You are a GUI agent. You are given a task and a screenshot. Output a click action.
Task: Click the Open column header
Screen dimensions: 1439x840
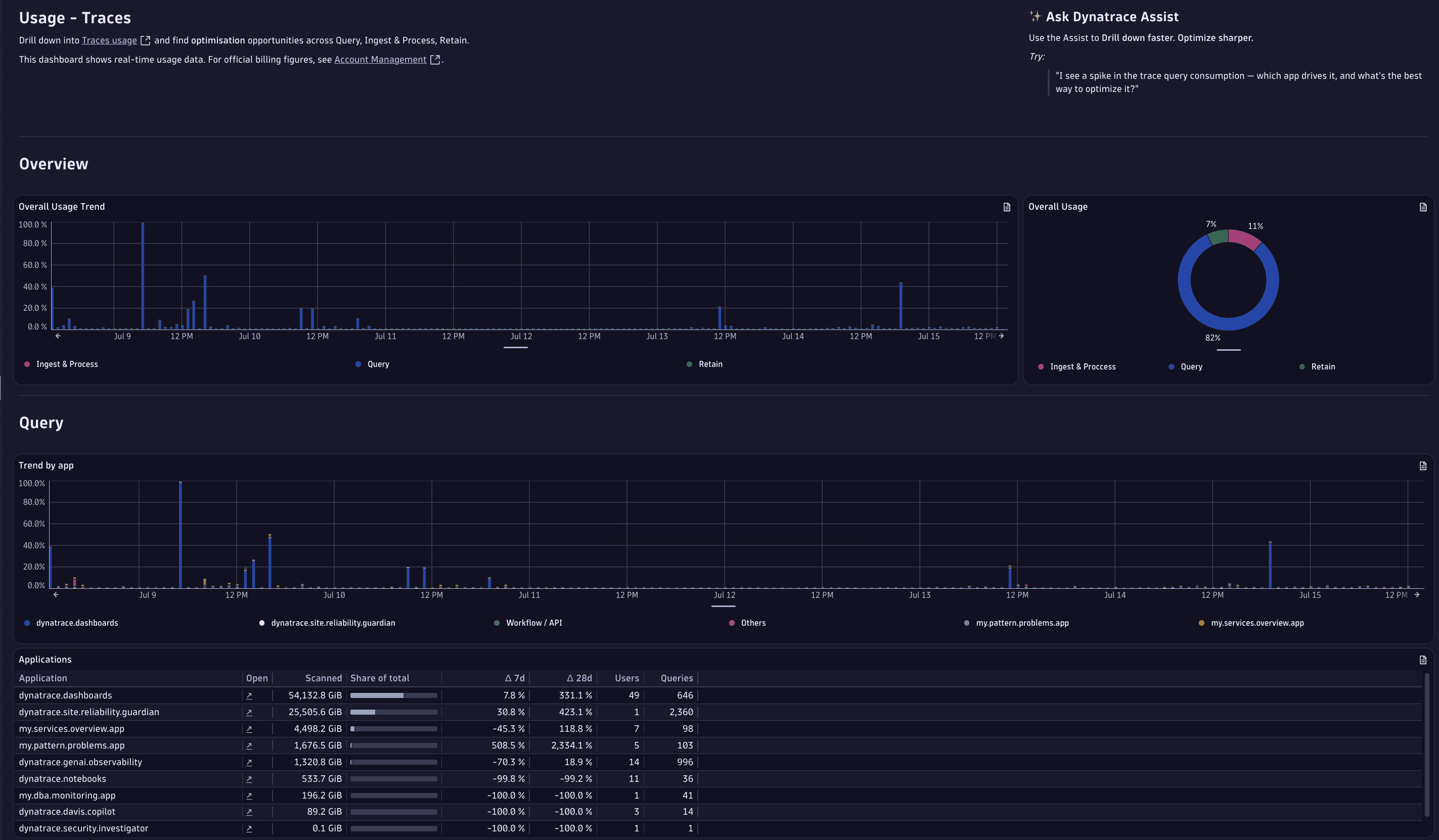[x=257, y=678]
